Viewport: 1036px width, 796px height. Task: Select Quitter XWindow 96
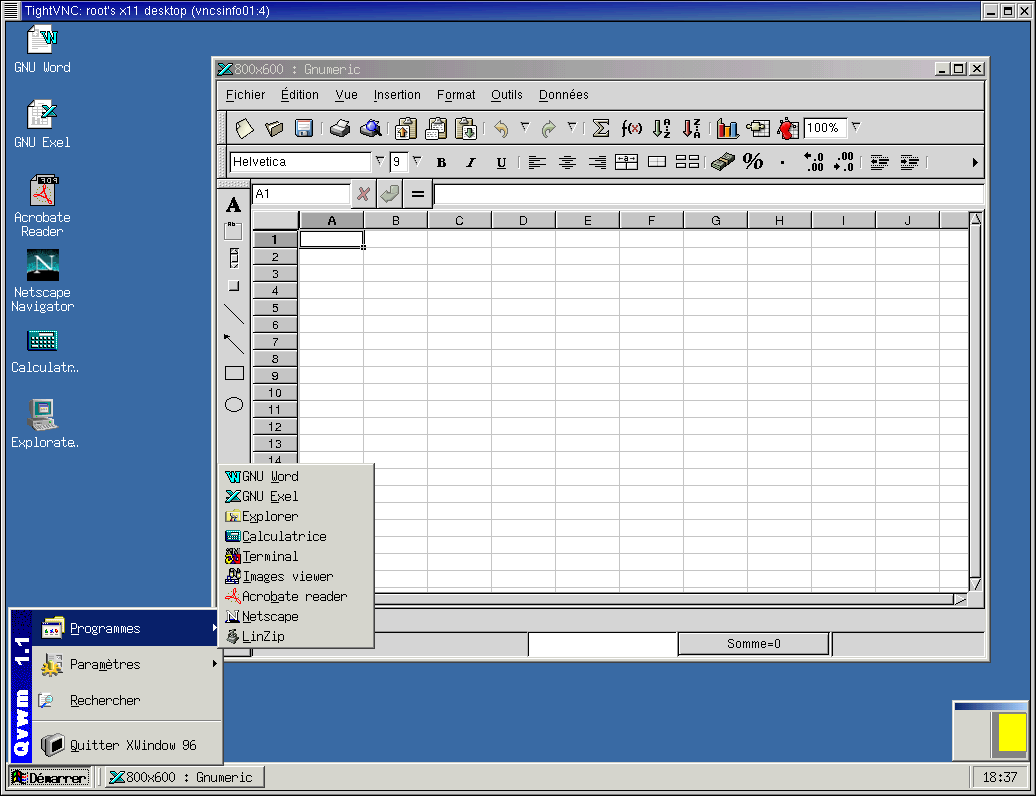point(127,745)
